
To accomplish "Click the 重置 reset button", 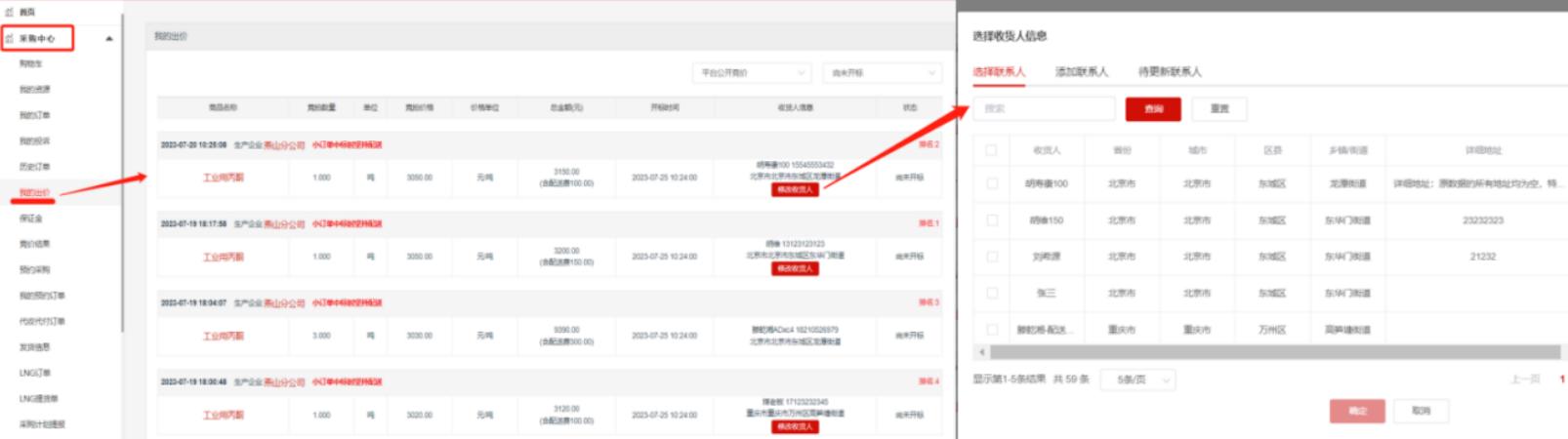I will click(1219, 108).
